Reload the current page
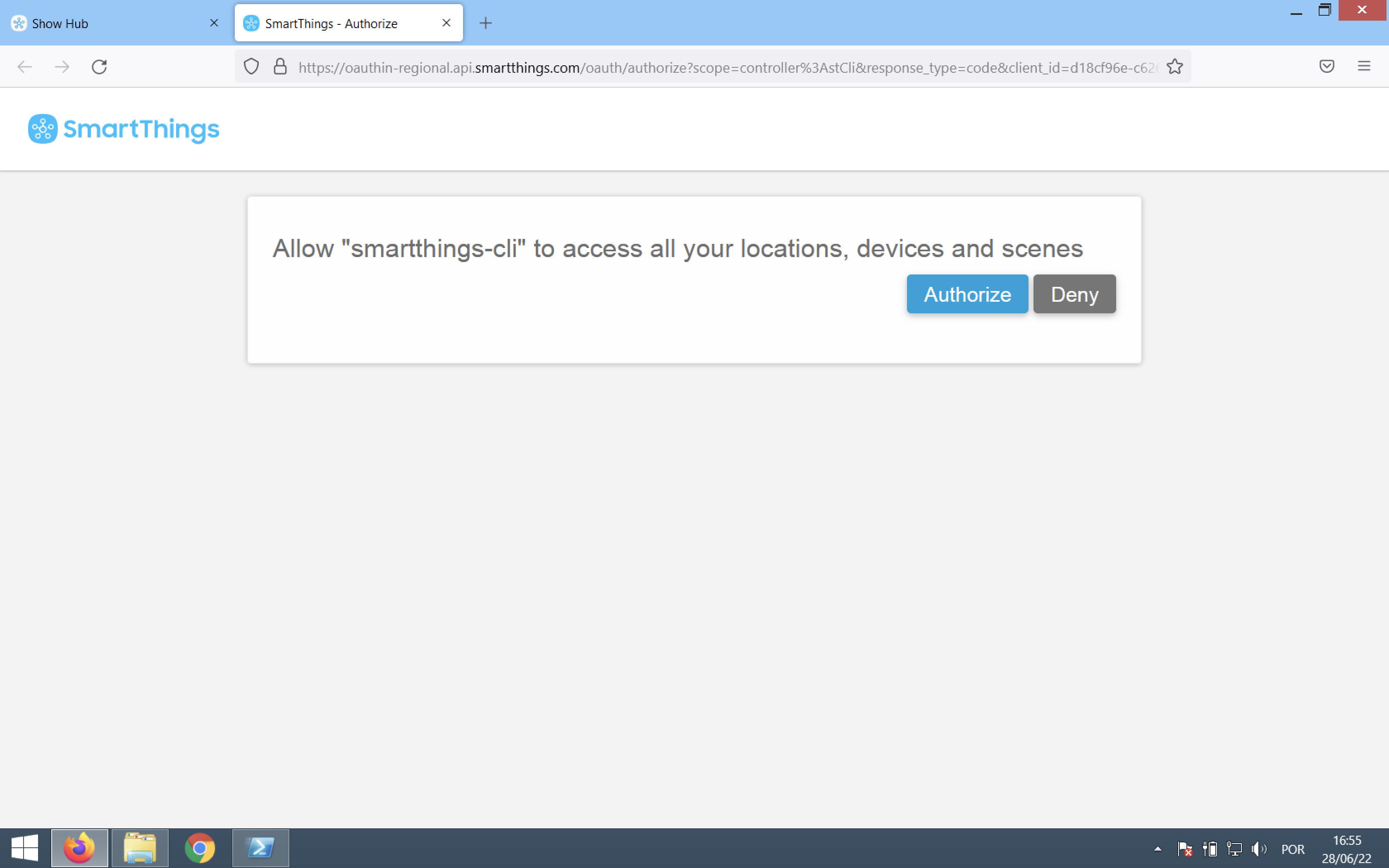This screenshot has width=1389, height=868. point(99,67)
